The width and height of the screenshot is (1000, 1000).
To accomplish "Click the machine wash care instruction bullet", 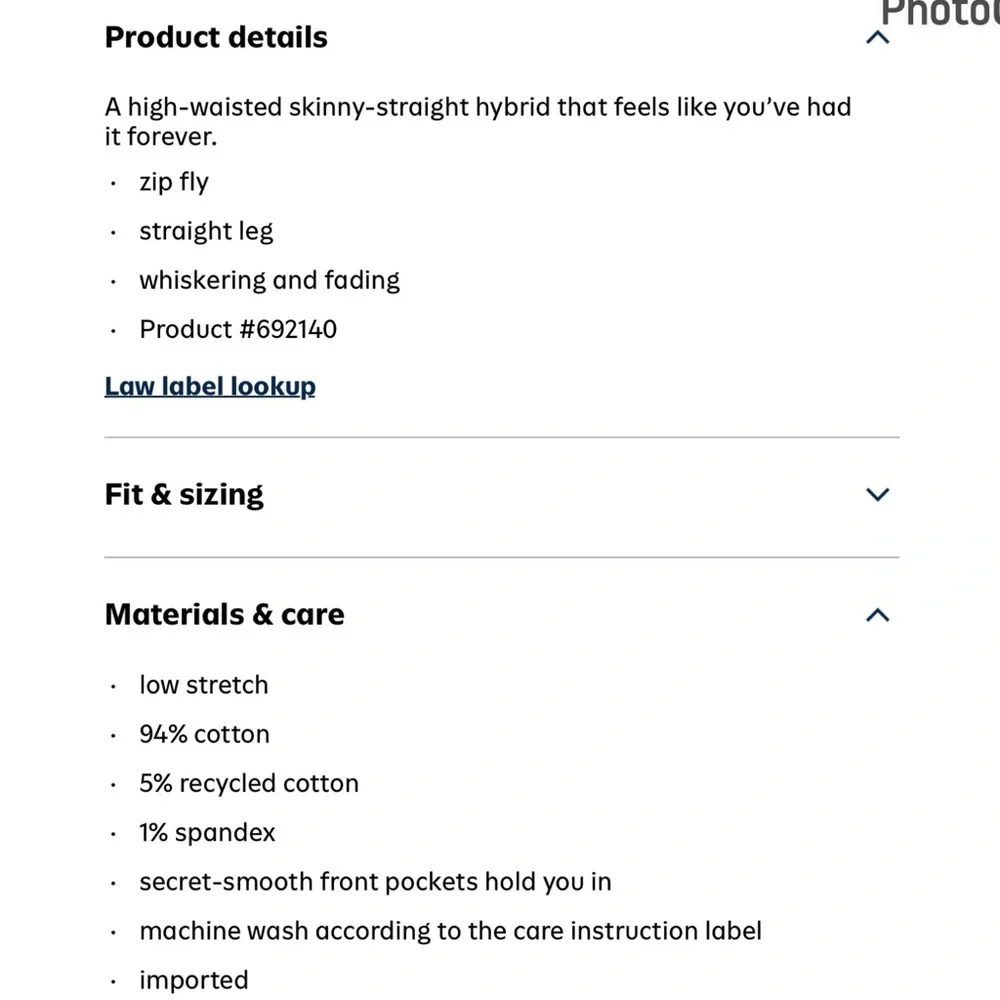I will click(450, 931).
